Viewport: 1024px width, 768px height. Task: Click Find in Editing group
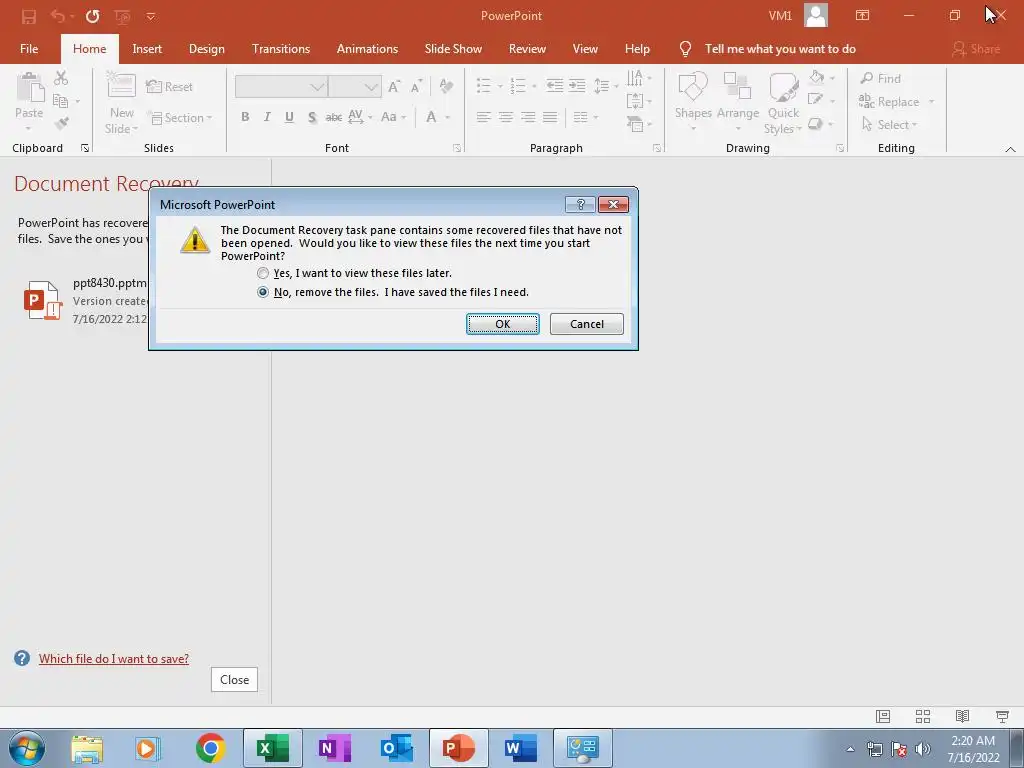(881, 78)
